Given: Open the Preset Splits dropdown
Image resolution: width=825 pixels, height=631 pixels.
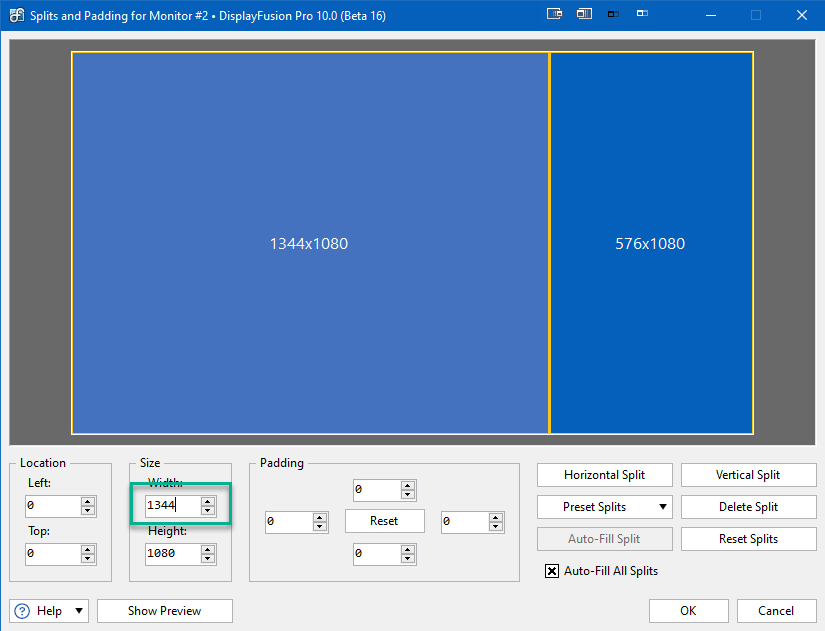Looking at the screenshot, I should (605, 507).
